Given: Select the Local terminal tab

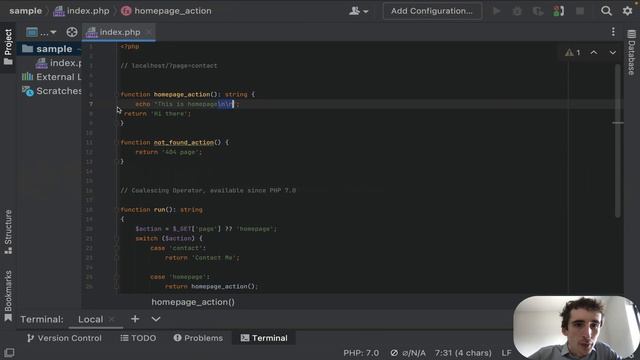Looking at the screenshot, I should [90, 320].
